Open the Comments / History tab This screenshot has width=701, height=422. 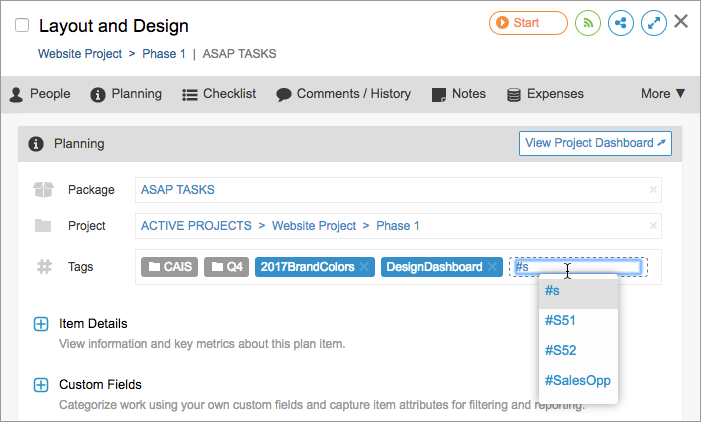pos(343,94)
